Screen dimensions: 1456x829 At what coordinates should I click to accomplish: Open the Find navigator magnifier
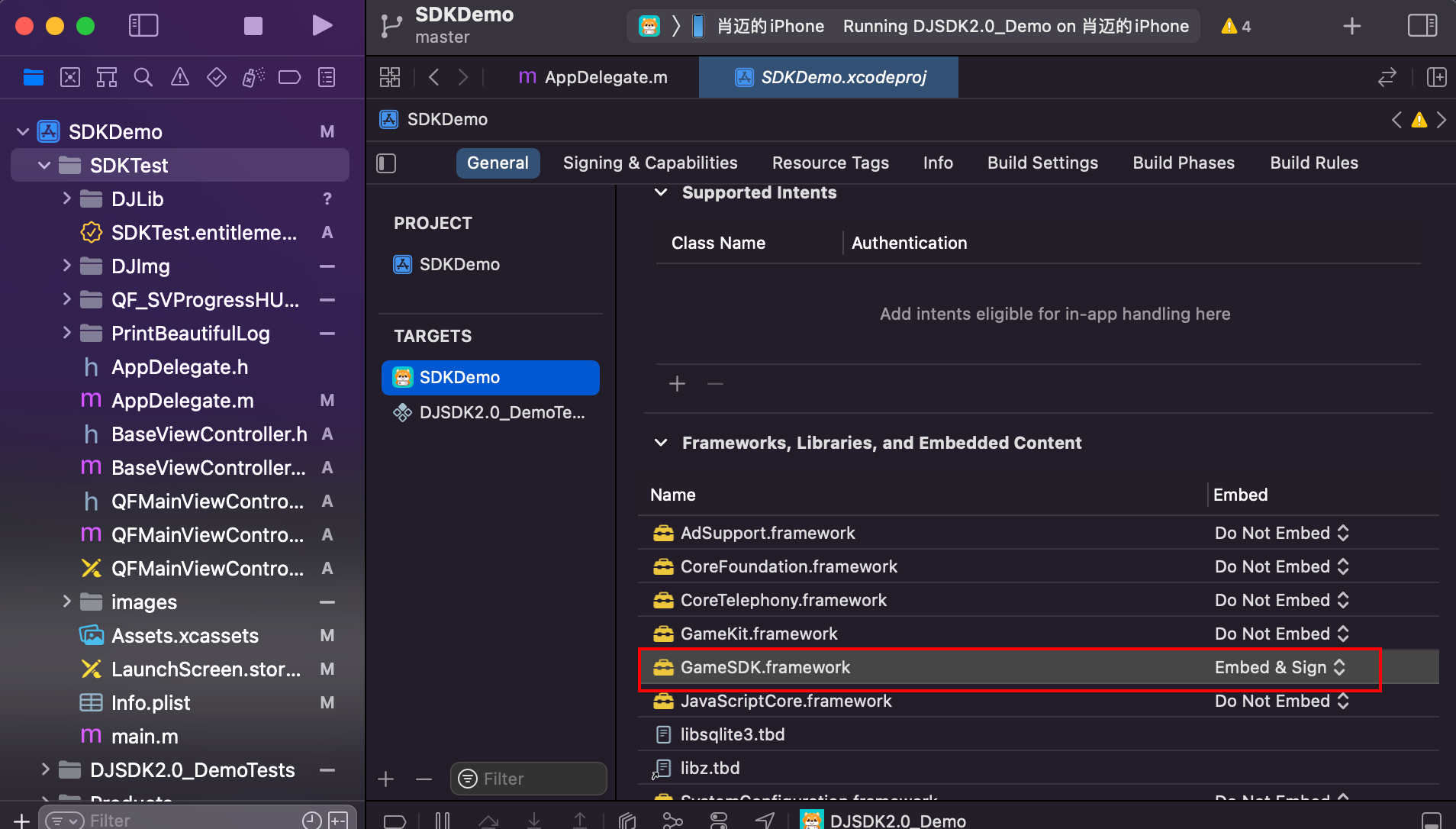tap(143, 77)
